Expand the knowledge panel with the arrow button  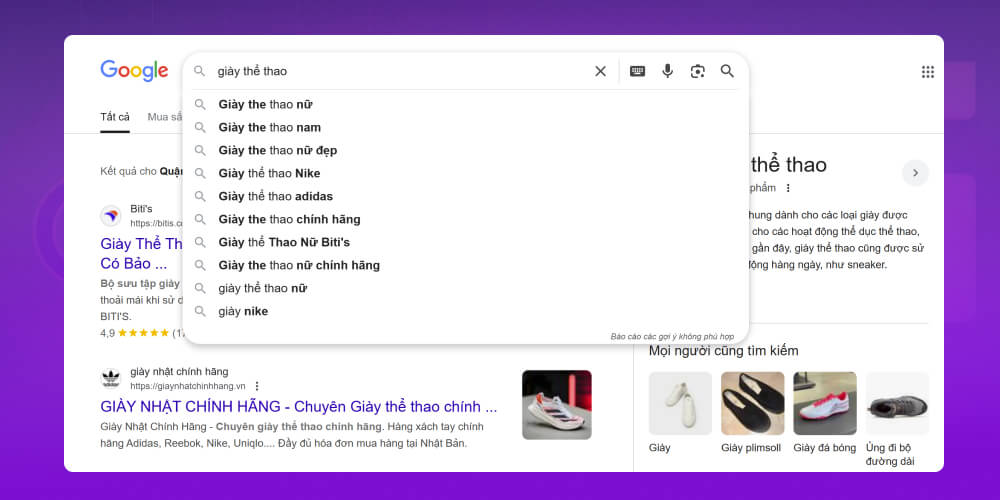tap(914, 173)
